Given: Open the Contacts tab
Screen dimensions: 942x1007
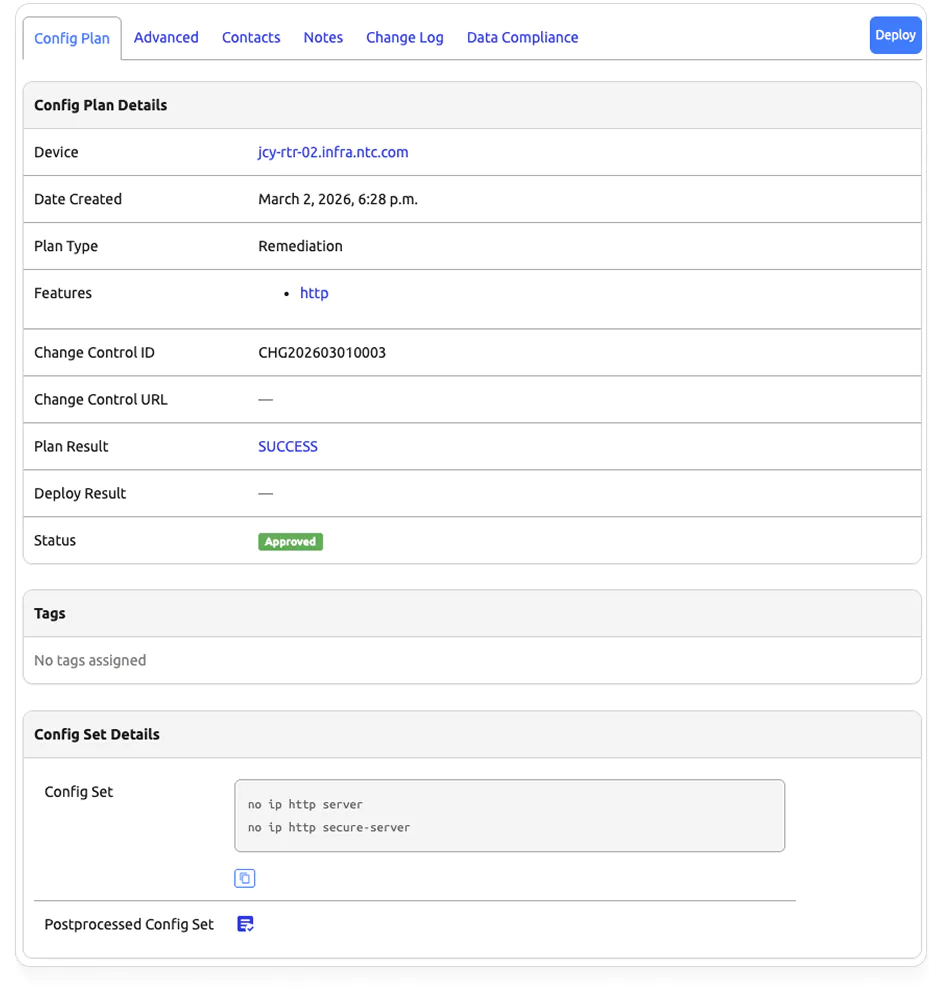Looking at the screenshot, I should coord(251,37).
